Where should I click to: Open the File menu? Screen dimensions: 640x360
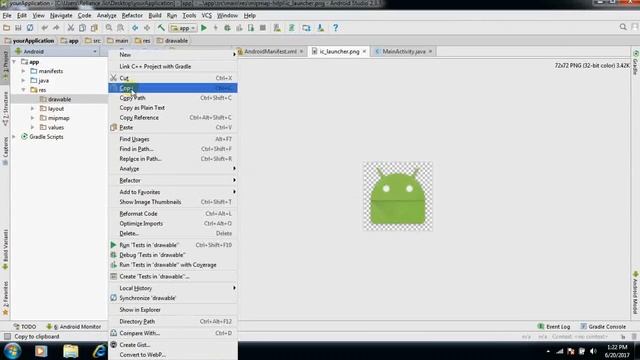pyautogui.click(x=7, y=16)
